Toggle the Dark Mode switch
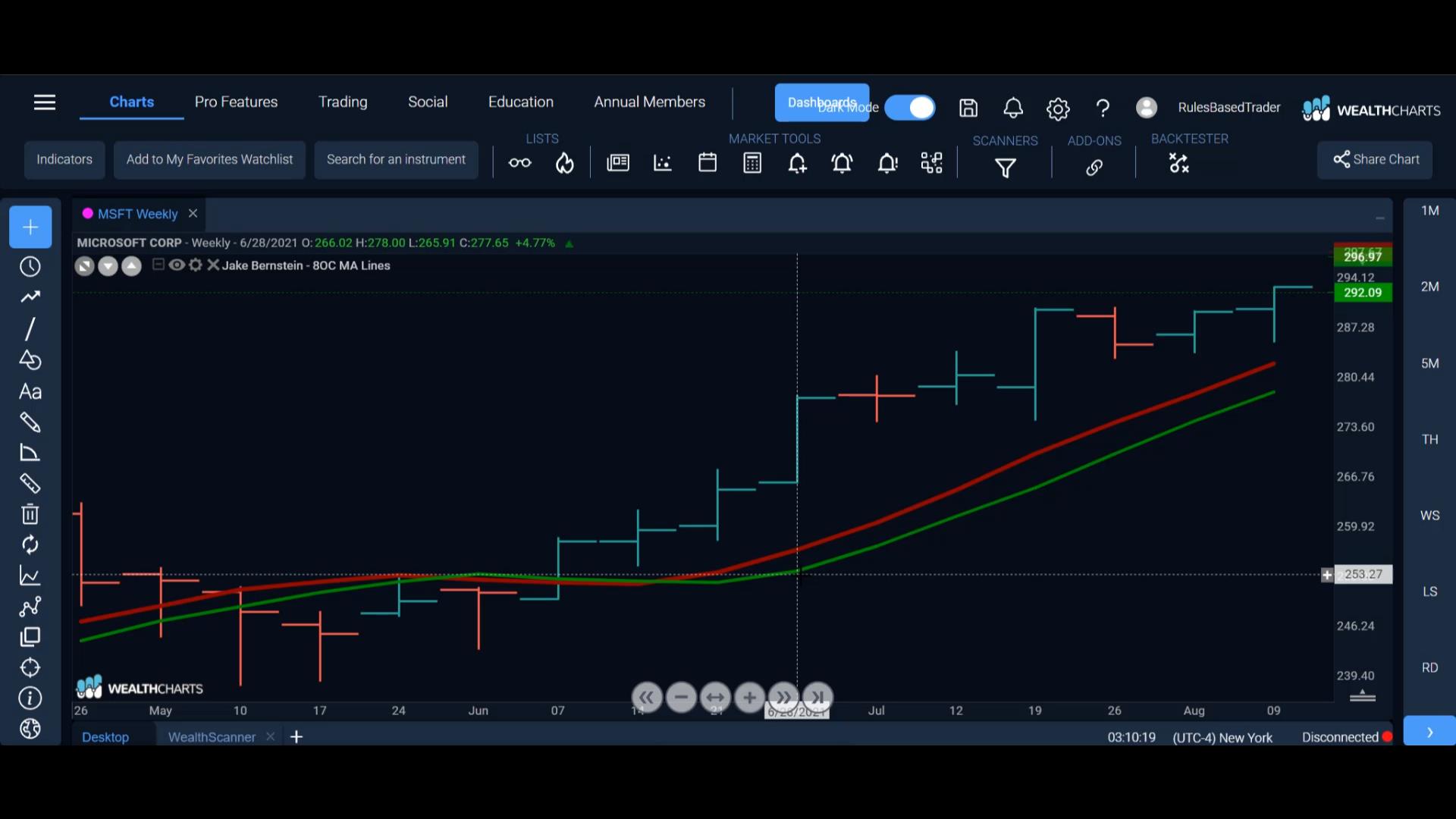Image resolution: width=1456 pixels, height=819 pixels. pos(910,108)
